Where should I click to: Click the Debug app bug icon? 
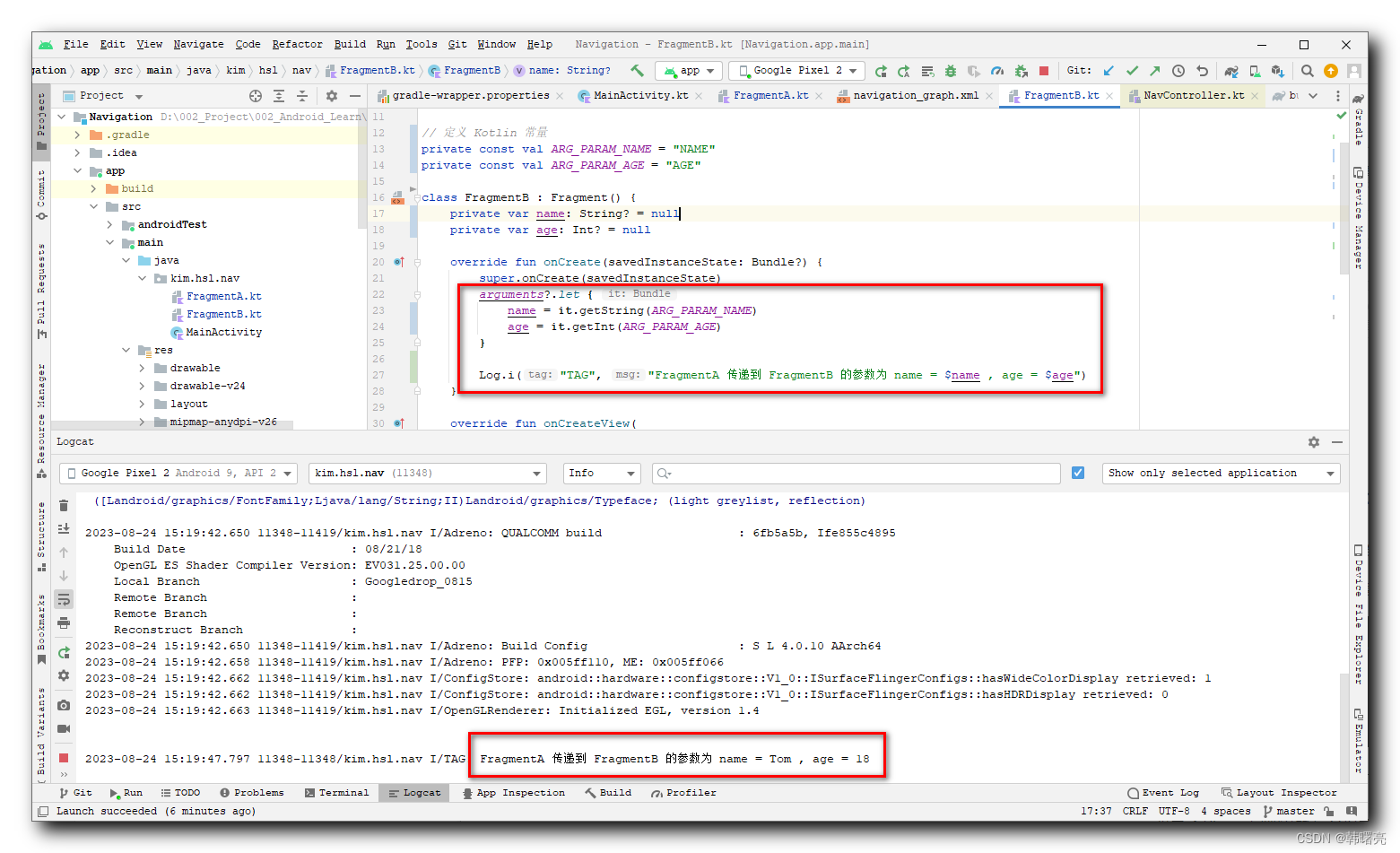click(951, 71)
